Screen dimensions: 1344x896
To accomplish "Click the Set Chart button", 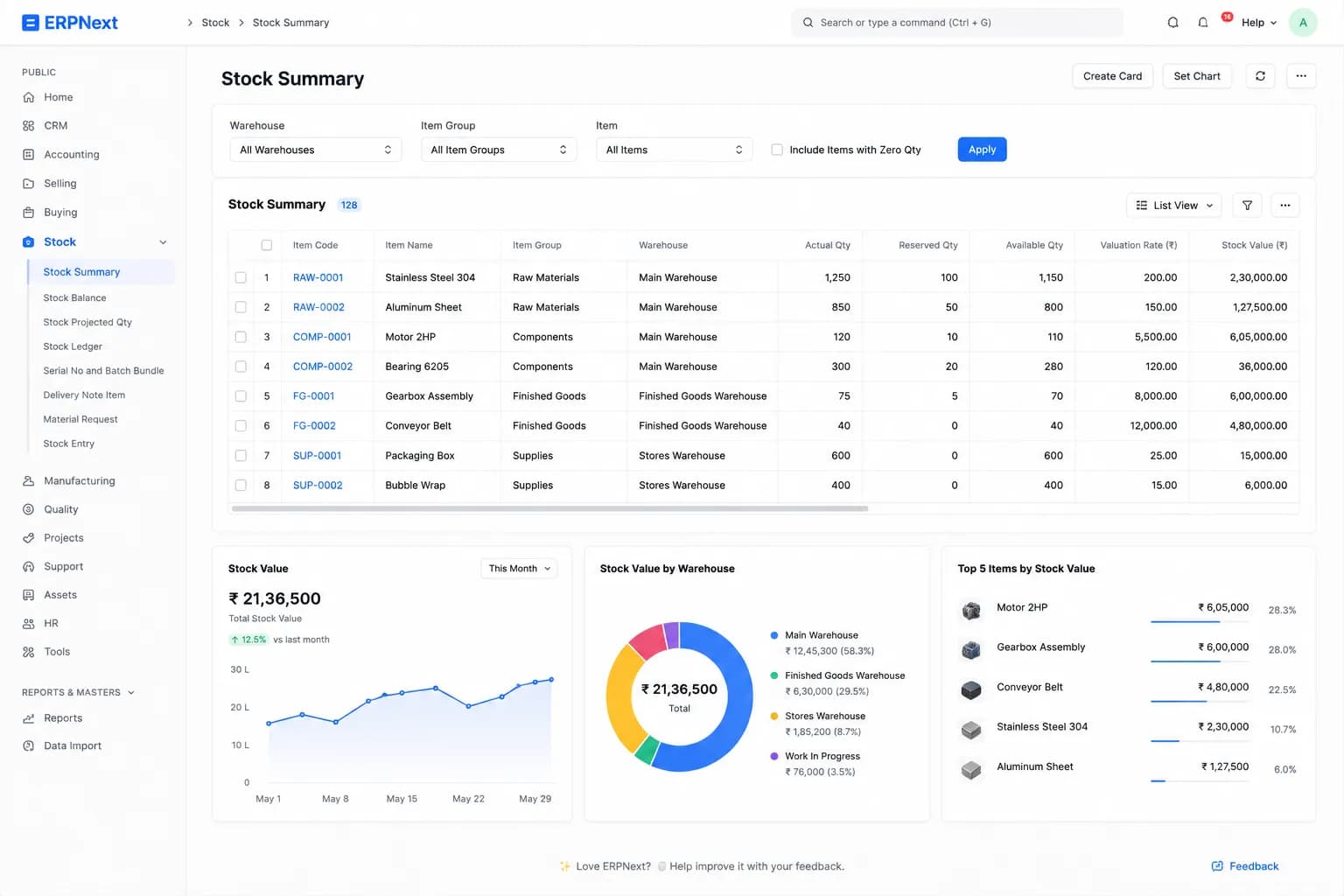I will coord(1196,76).
